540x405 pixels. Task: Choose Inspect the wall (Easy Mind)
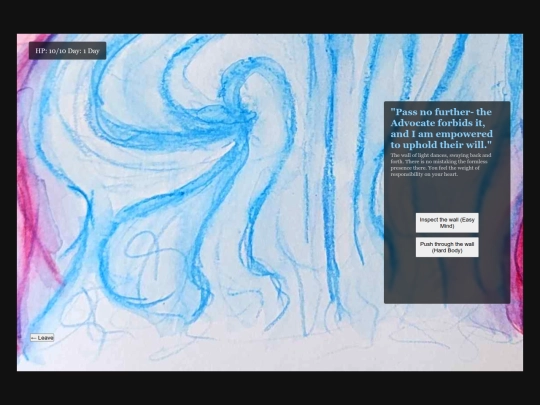[x=447, y=223]
